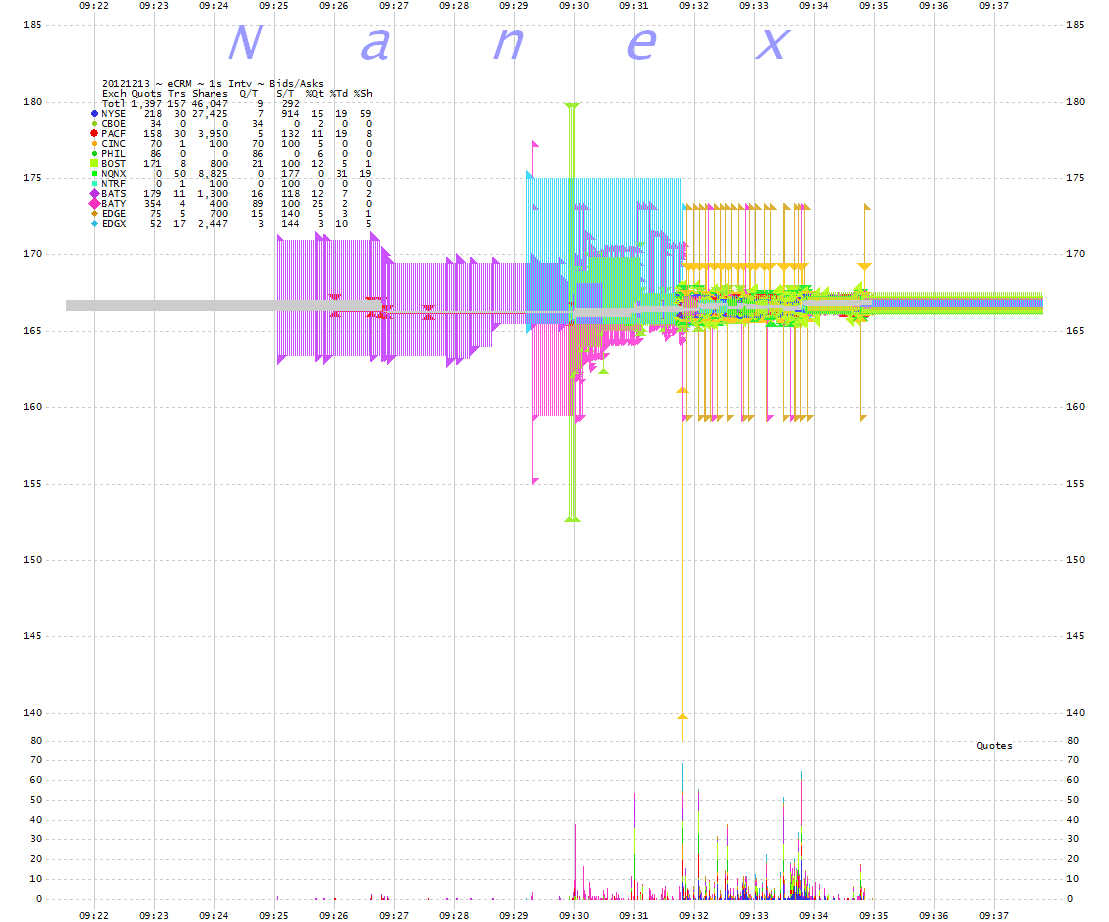Click the 'Shares' column header

tap(210, 93)
